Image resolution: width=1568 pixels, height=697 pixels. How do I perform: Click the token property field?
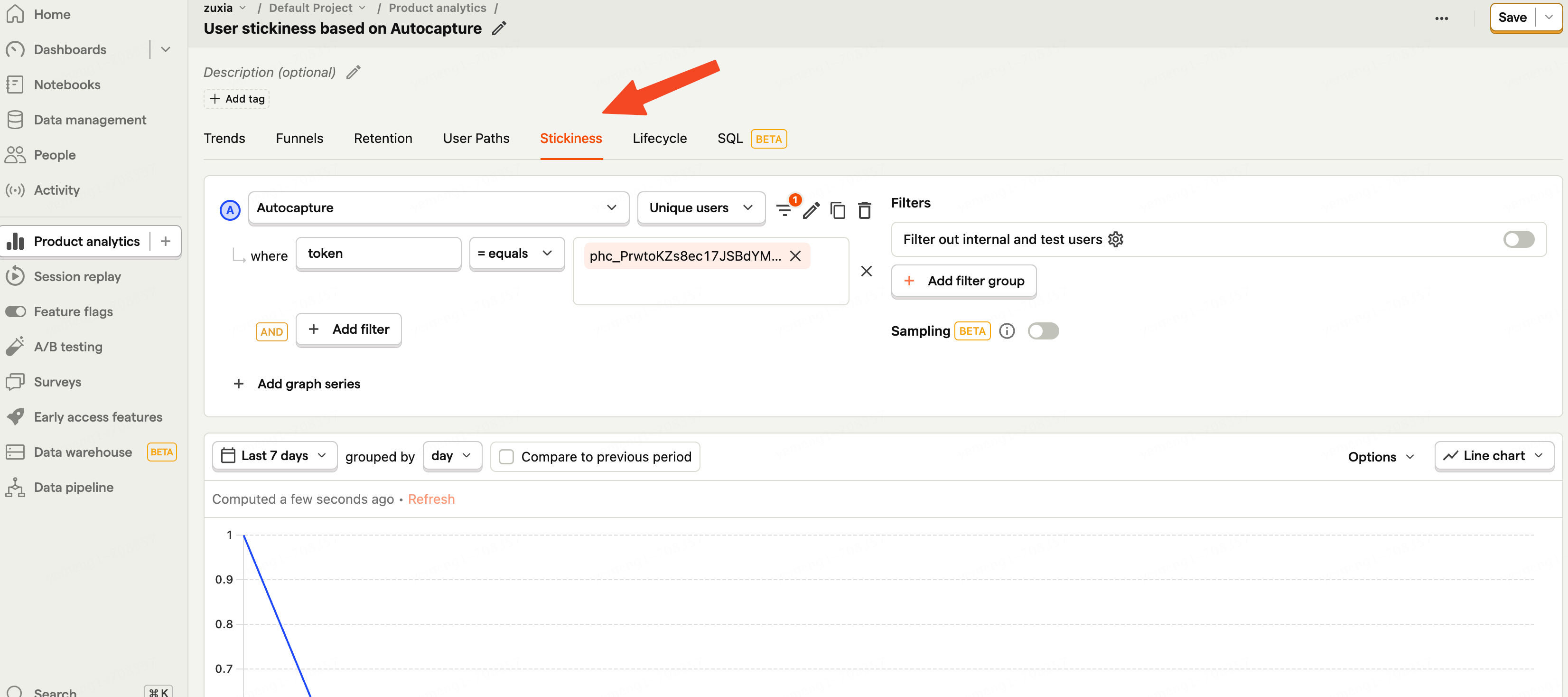378,253
